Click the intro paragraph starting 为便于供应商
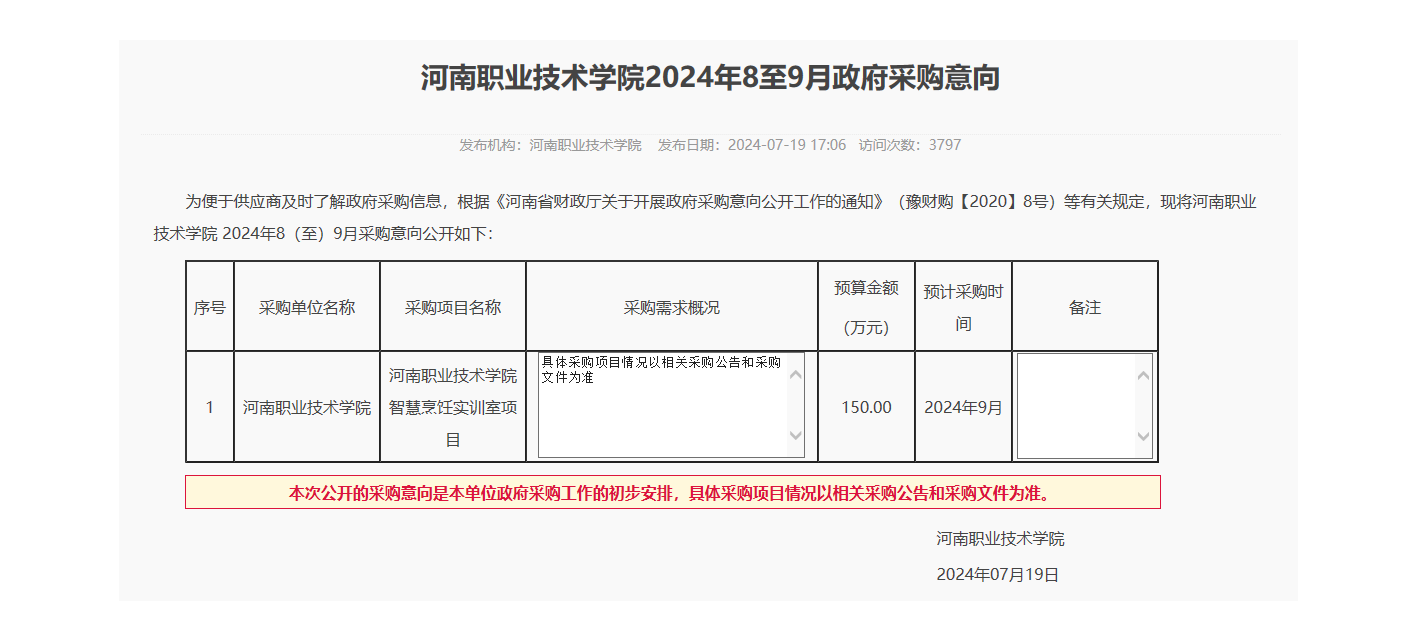Image resolution: width=1416 pixels, height=640 pixels. [x=705, y=218]
